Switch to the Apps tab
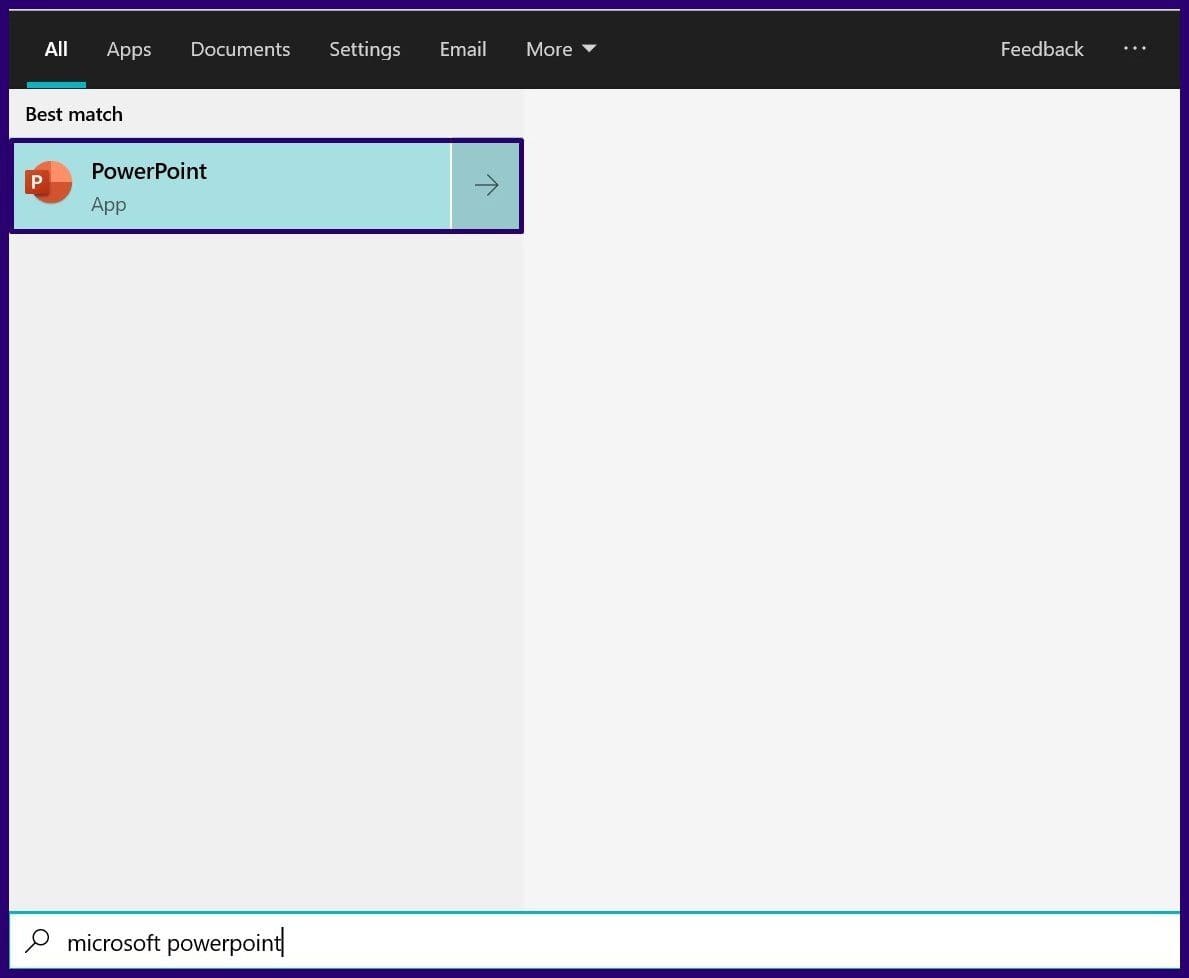 129,49
